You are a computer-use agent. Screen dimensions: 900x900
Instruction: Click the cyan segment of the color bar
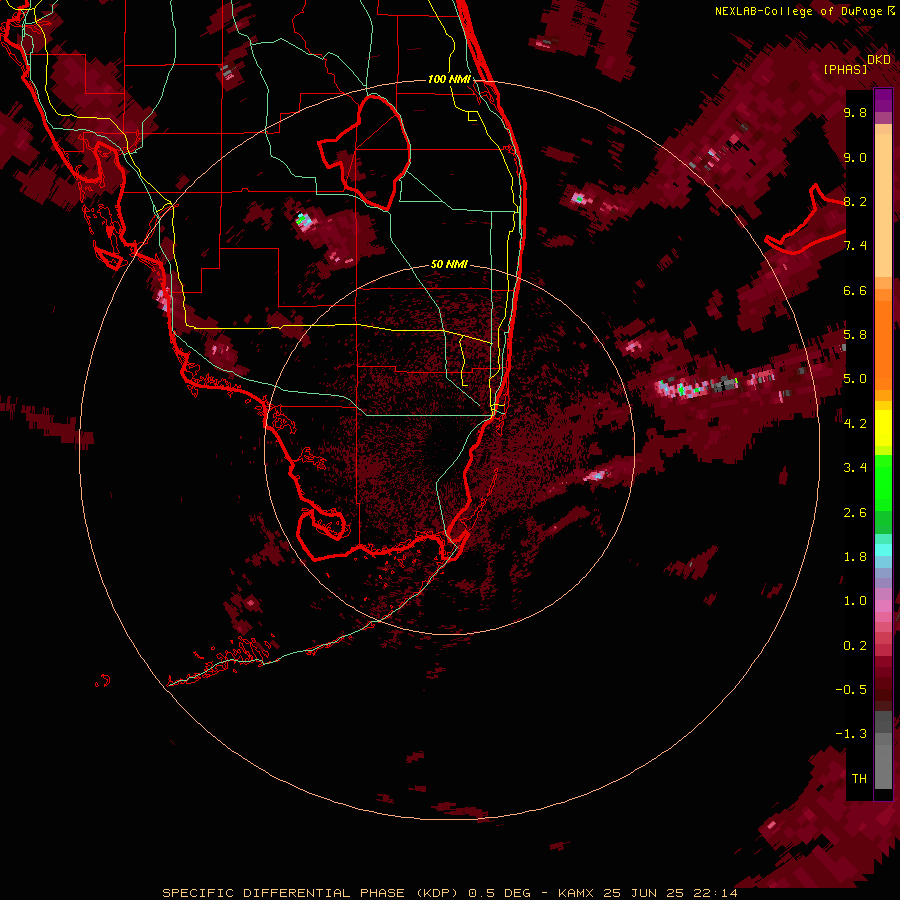tap(883, 550)
